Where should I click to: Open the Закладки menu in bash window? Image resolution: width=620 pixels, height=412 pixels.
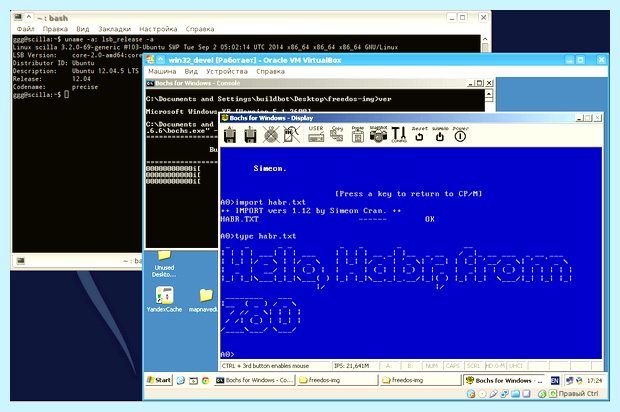[x=114, y=29]
